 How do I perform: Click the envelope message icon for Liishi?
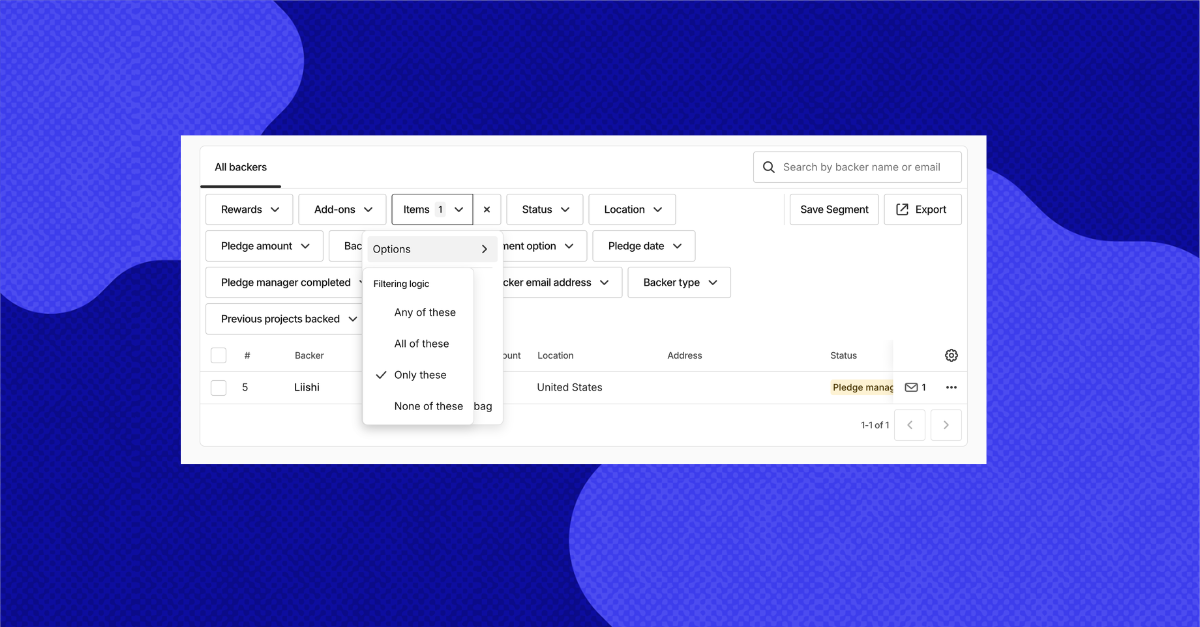click(x=911, y=387)
